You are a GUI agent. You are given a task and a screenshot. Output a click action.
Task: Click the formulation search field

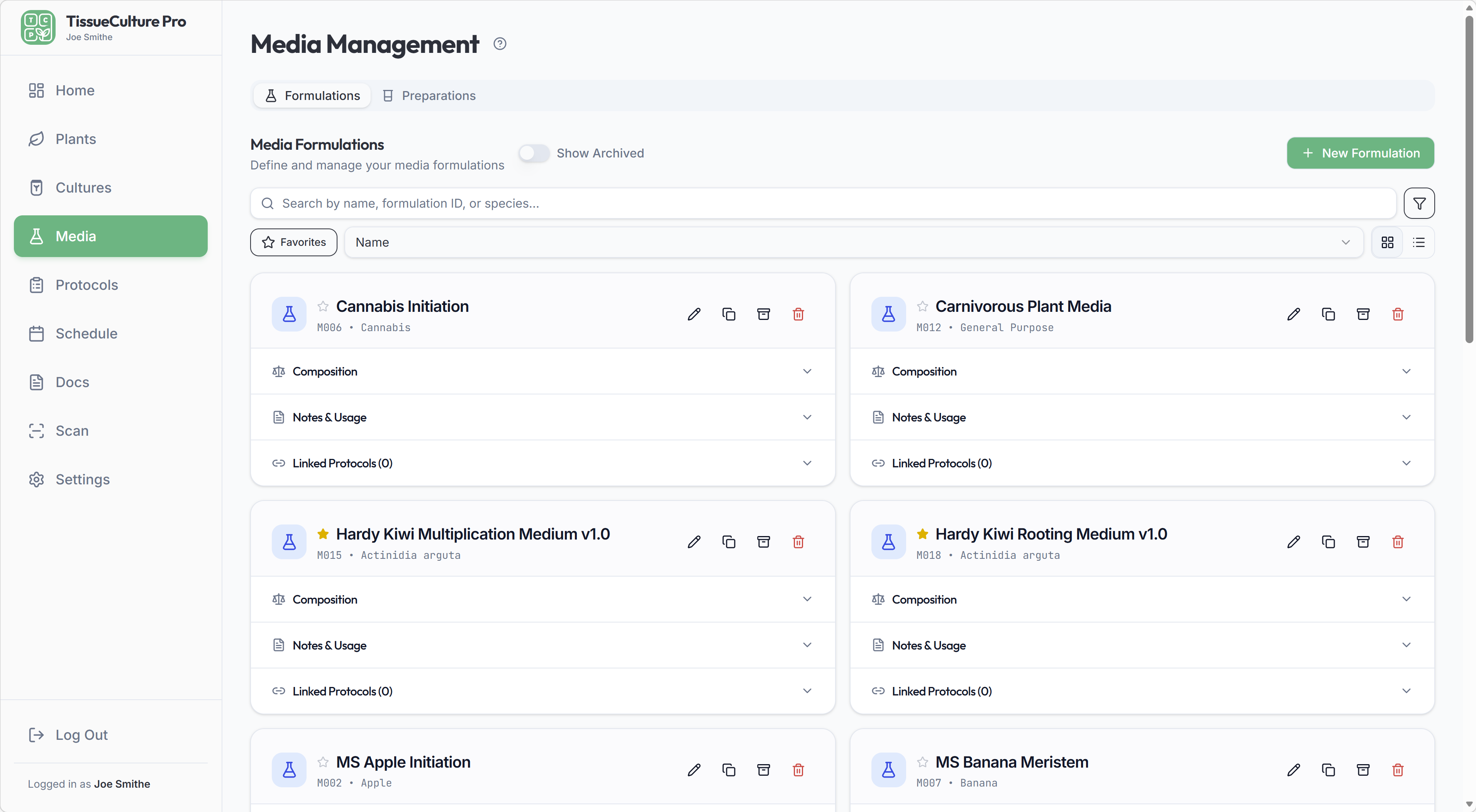pyautogui.click(x=823, y=203)
